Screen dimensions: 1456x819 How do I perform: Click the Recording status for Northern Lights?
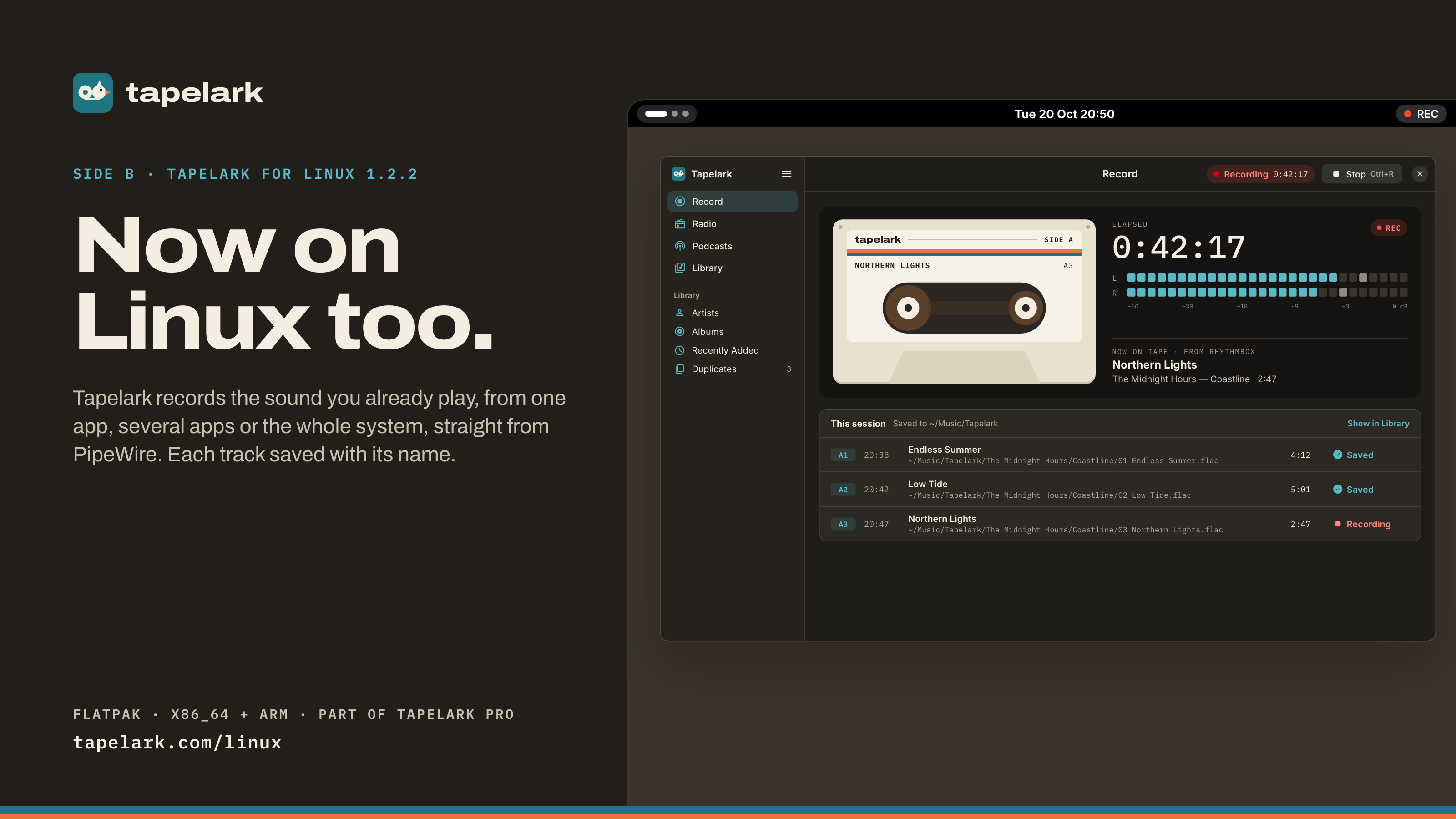[x=1362, y=524]
